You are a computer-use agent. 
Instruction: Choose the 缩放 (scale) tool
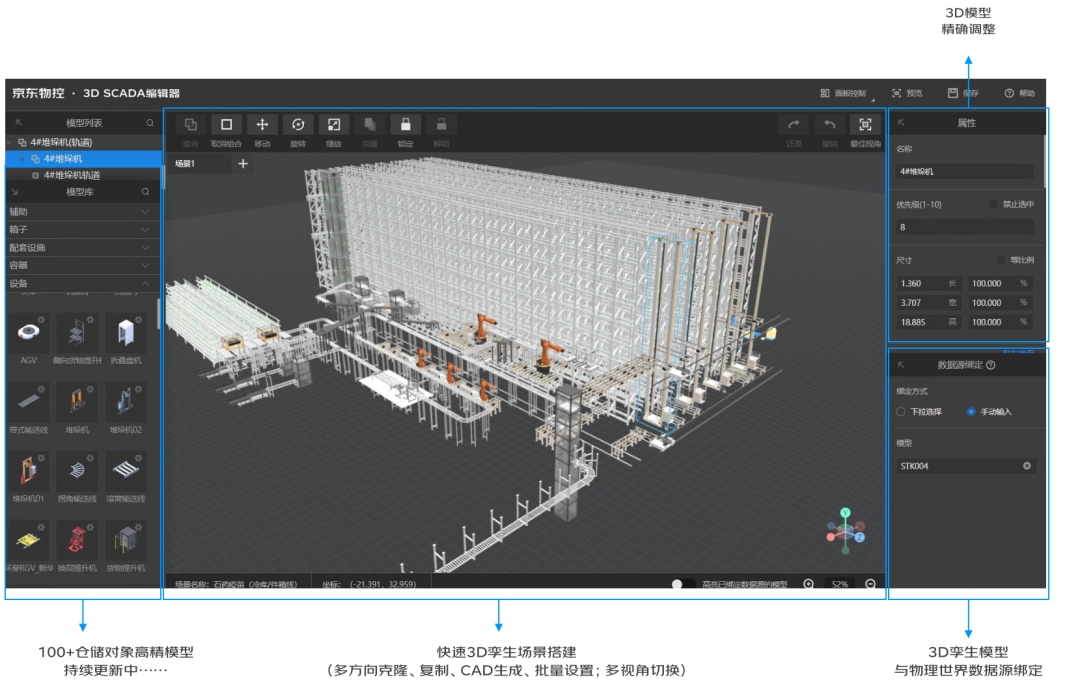pos(334,125)
